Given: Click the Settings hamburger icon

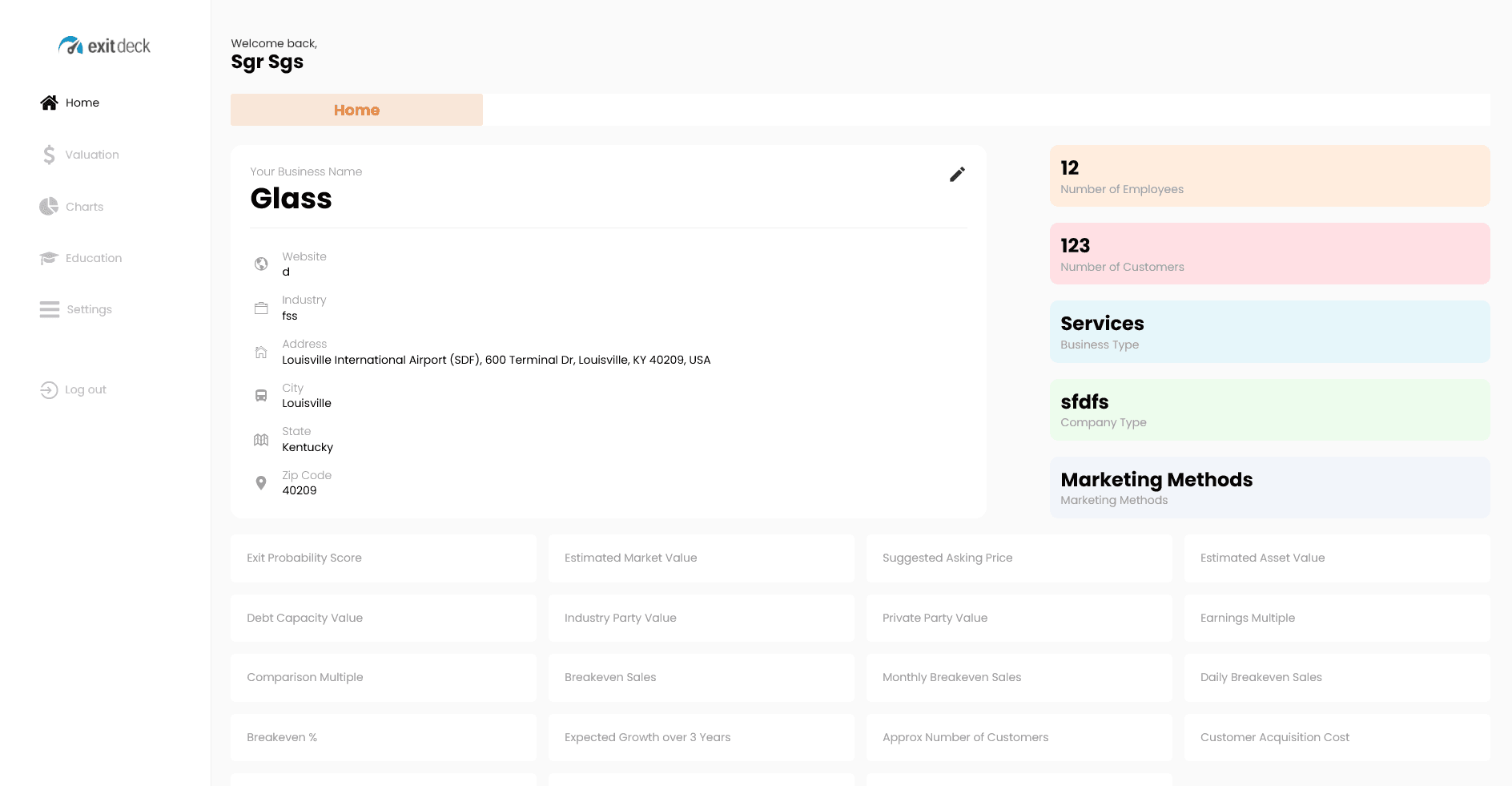Looking at the screenshot, I should coord(49,309).
